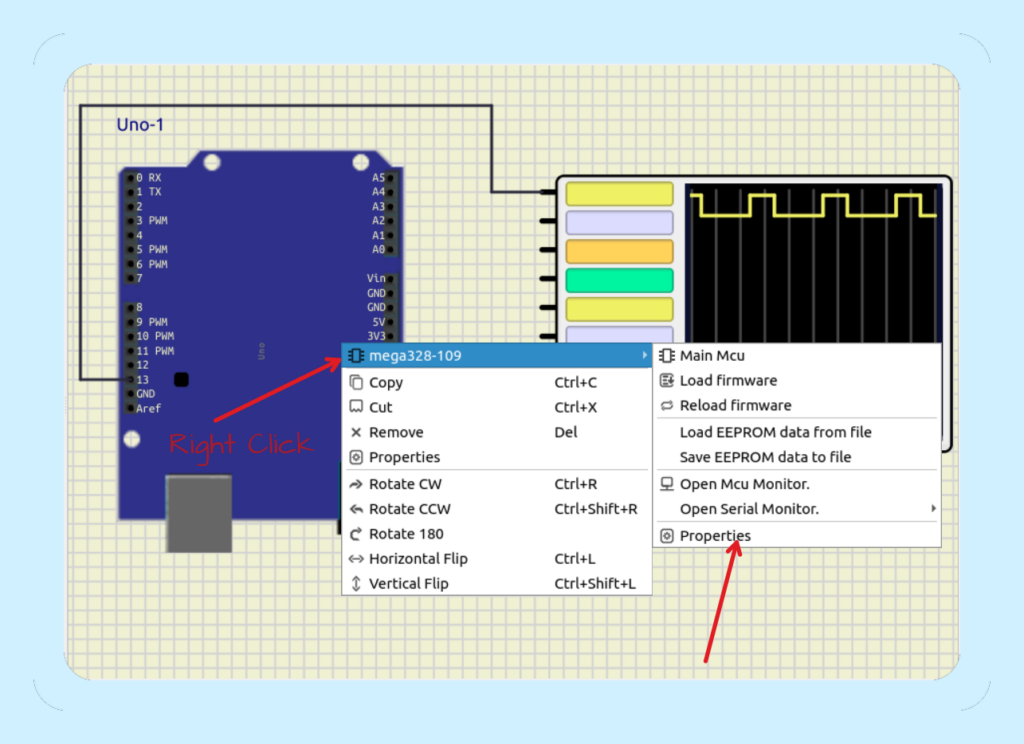Click the Uno-1 component label
This screenshot has width=1024, height=744.
pos(140,124)
